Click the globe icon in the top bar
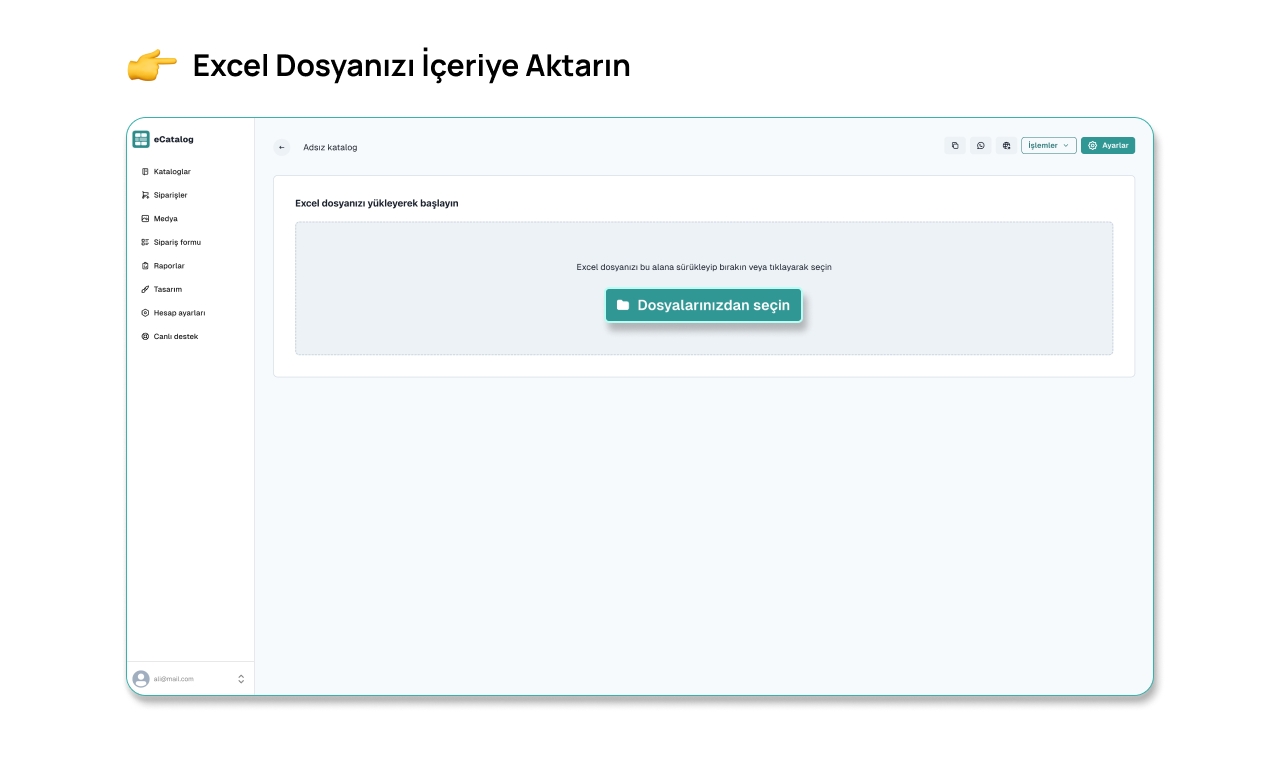Screen dimensions: 1280x769 pyautogui.click(x=1006, y=145)
